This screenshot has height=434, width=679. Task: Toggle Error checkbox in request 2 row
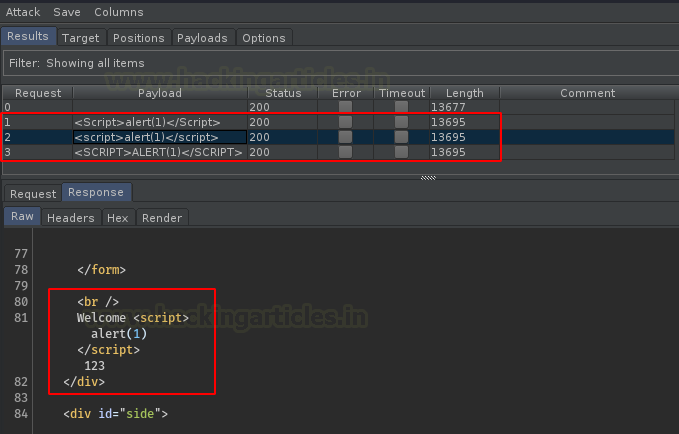coord(345,137)
